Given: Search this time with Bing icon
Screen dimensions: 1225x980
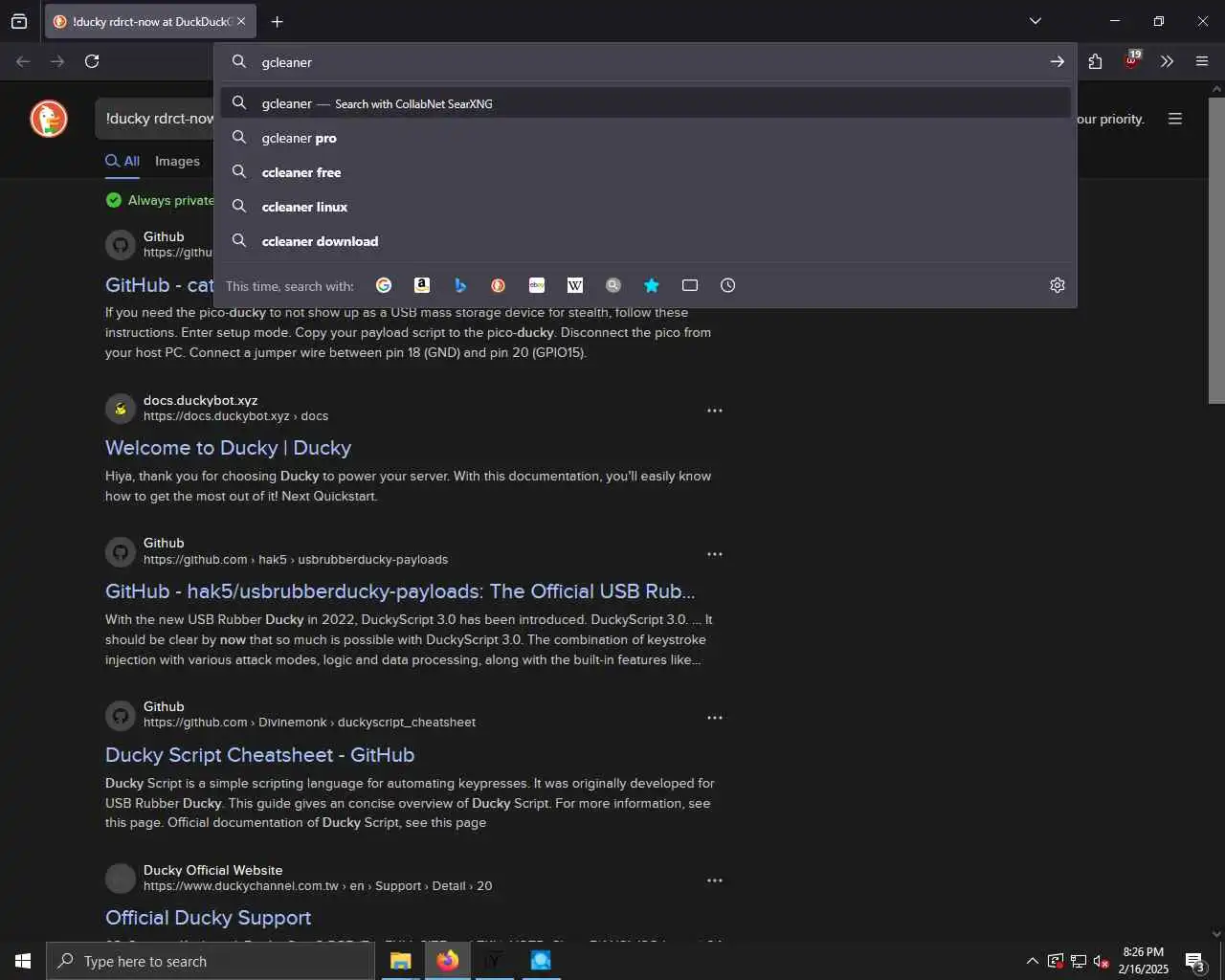Looking at the screenshot, I should 460,285.
